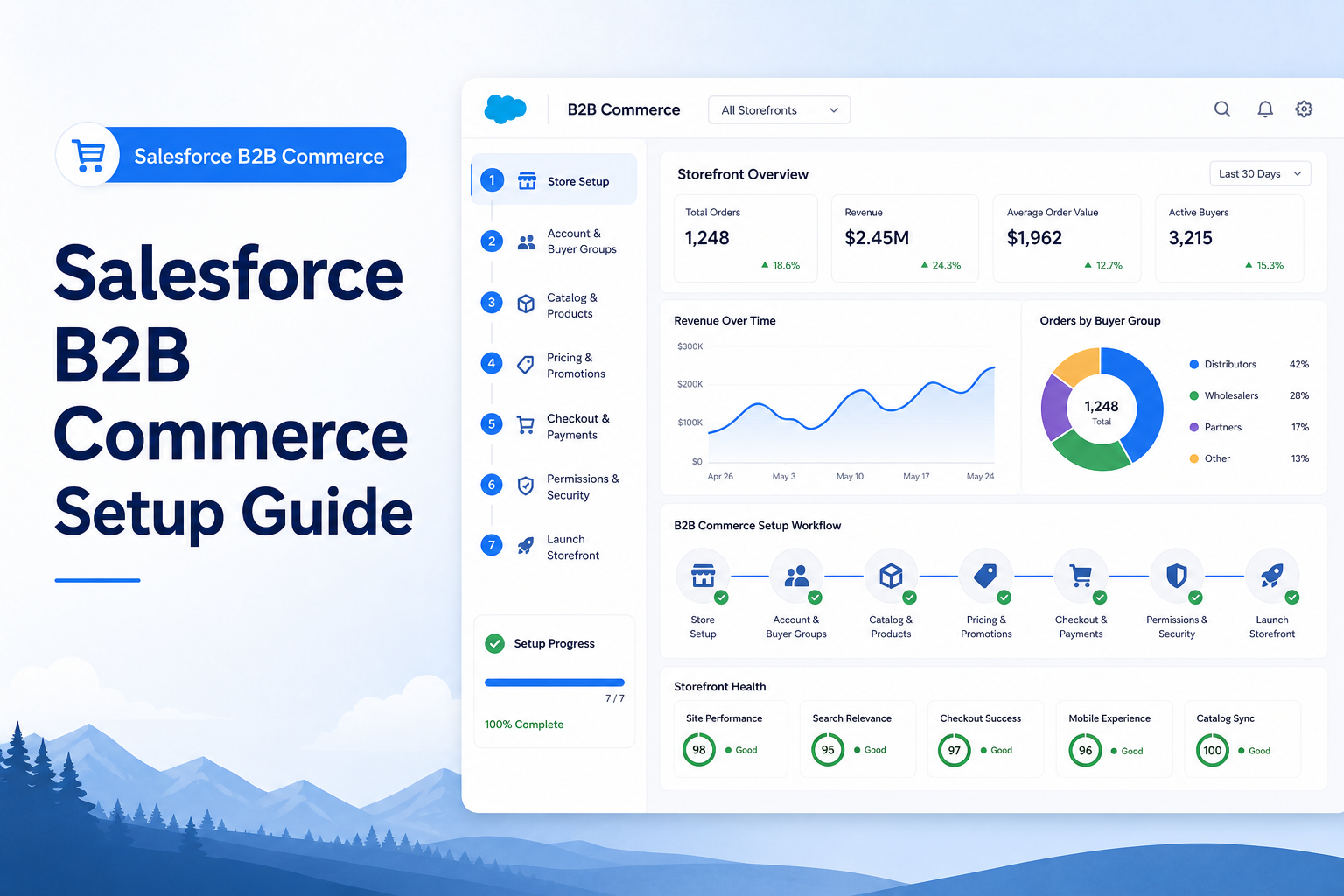Open the Last 30 Days date range dropdown
The width and height of the screenshot is (1344, 896).
(1260, 173)
